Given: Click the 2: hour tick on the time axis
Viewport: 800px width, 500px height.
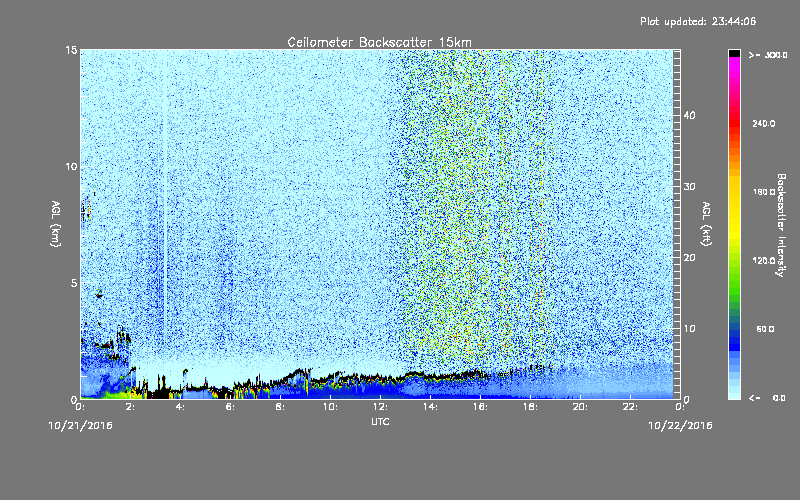Looking at the screenshot, I should 131,407.
